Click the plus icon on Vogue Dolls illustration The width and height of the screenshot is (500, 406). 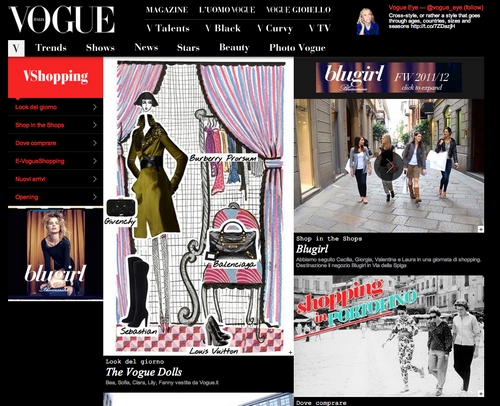290,352
